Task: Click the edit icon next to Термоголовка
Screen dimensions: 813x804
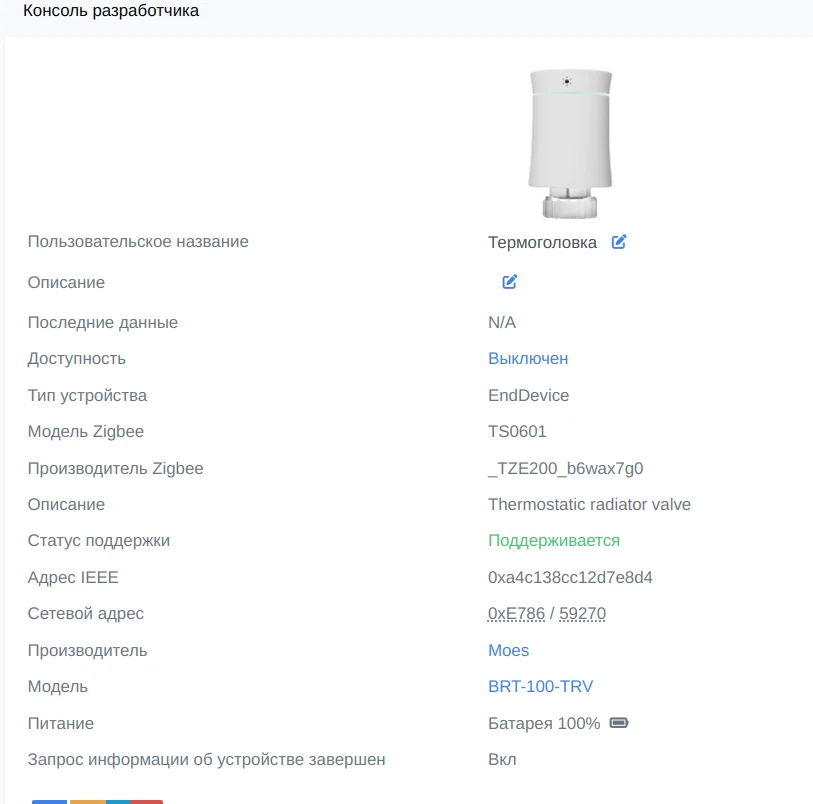Action: pos(619,242)
